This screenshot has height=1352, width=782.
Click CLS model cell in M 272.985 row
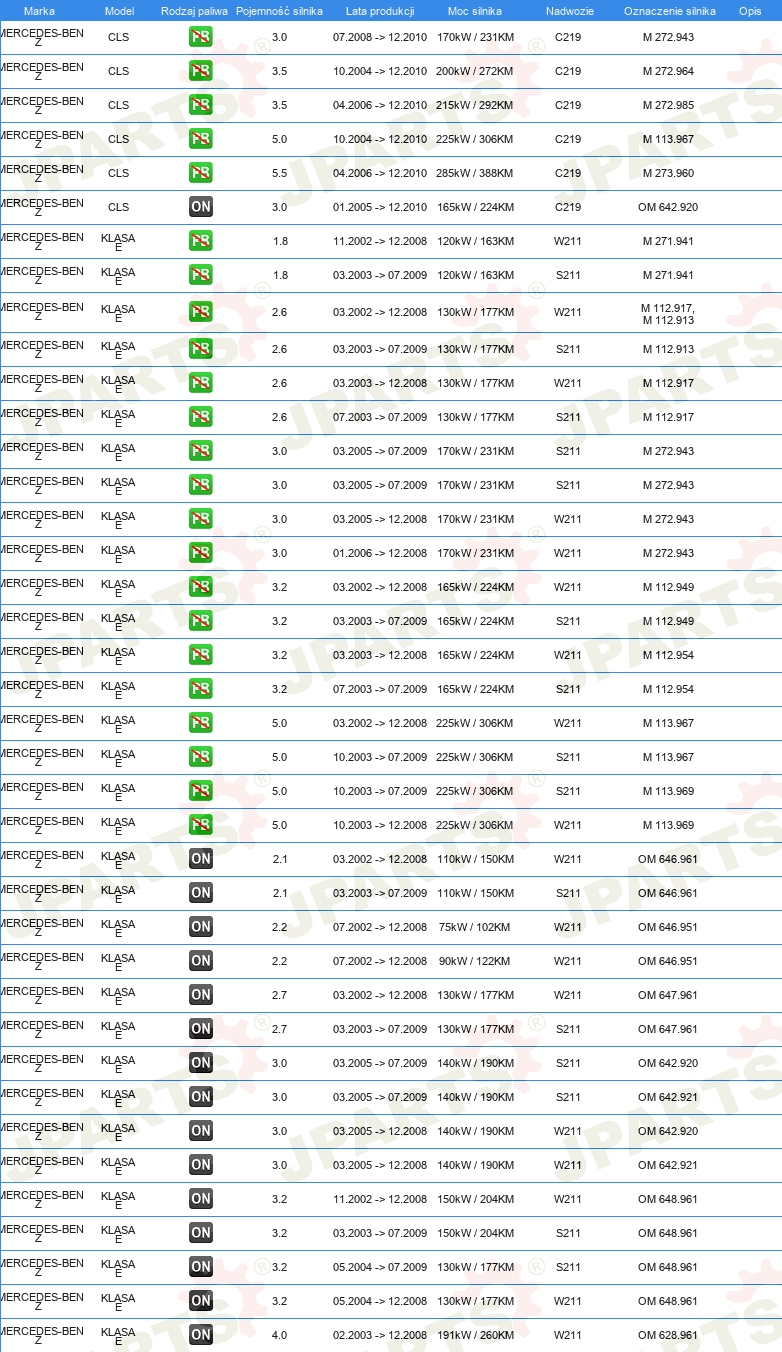pos(118,105)
